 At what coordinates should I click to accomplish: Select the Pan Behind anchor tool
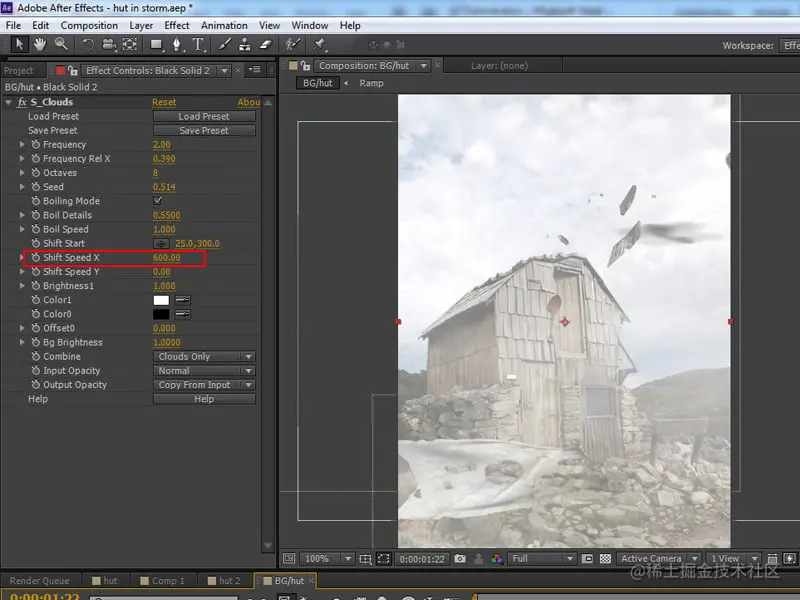(130, 44)
